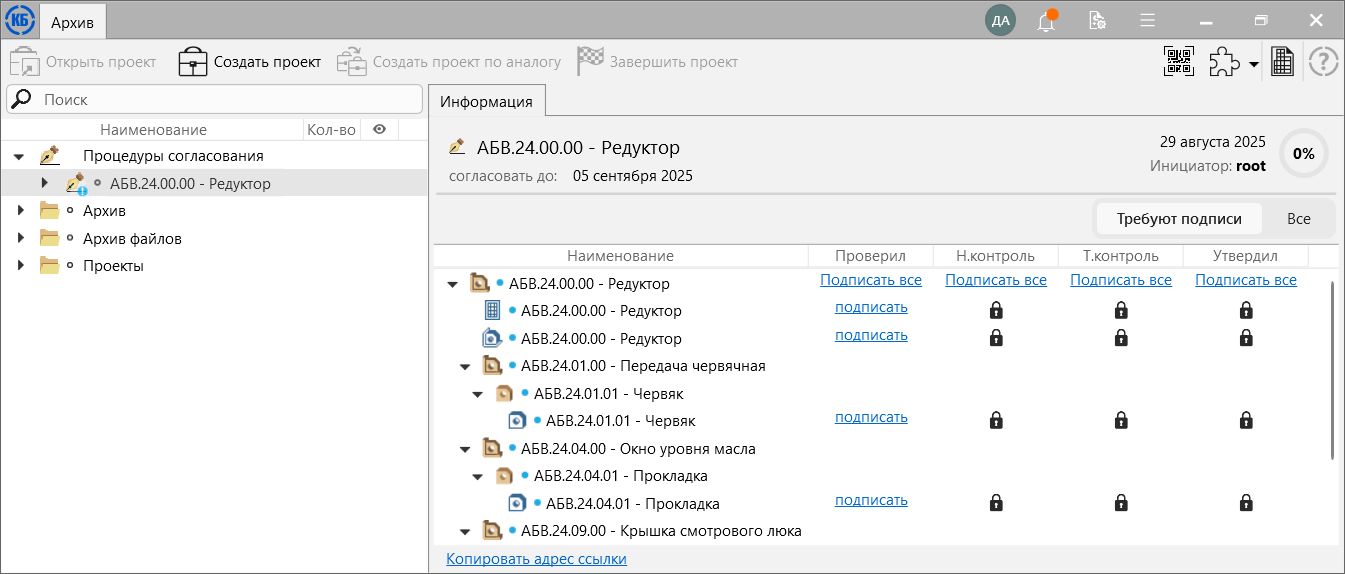Screen dimensions: 1345x574
Task: Click the spreadsheet report icon in toolbar
Action: click(x=1282, y=62)
